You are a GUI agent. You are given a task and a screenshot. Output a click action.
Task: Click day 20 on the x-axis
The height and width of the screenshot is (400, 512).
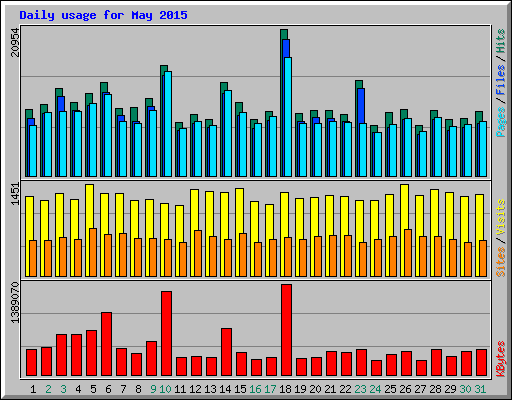coord(315,389)
